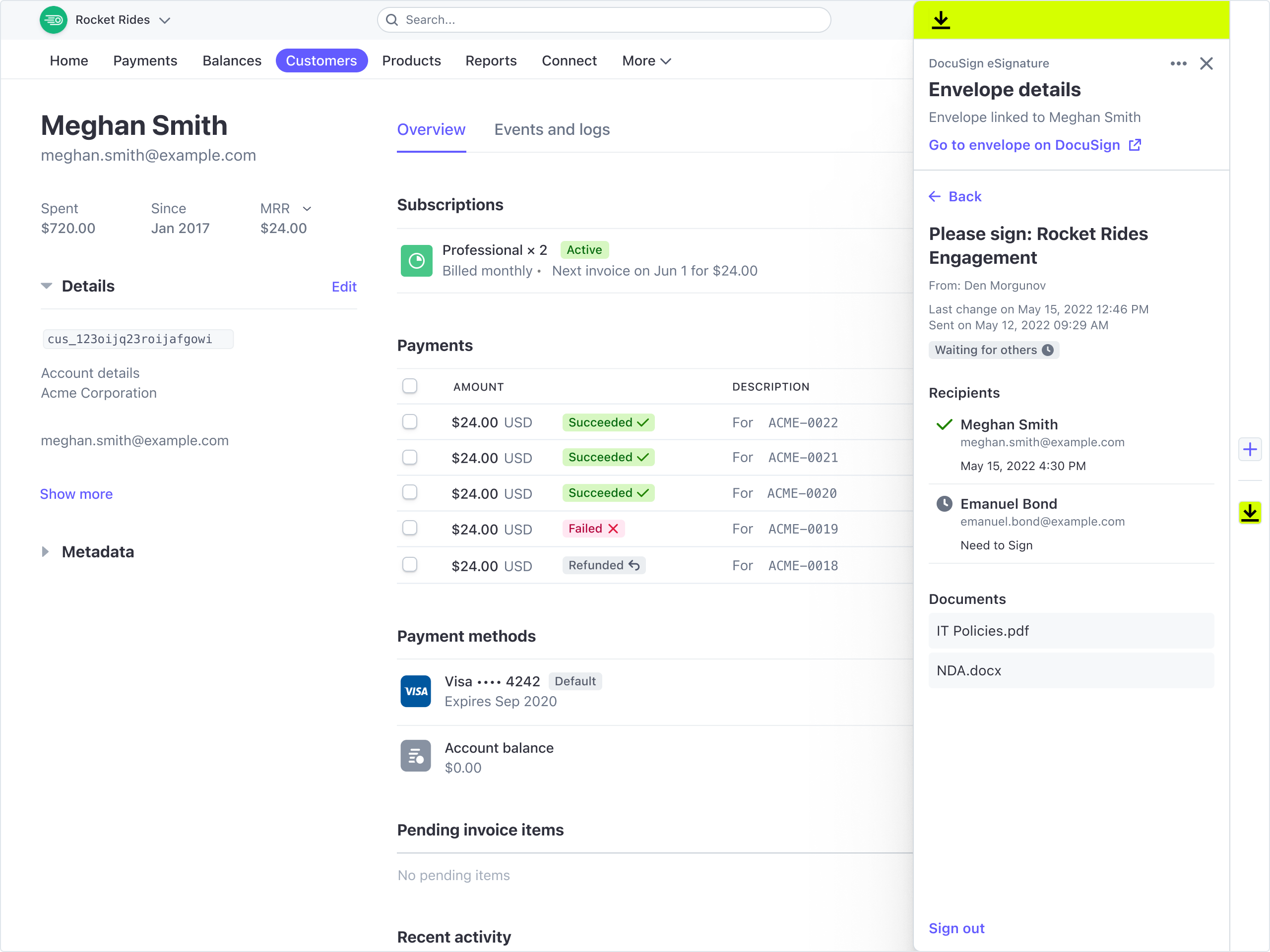
Task: Check the Failed payment row checkbox
Action: point(409,529)
